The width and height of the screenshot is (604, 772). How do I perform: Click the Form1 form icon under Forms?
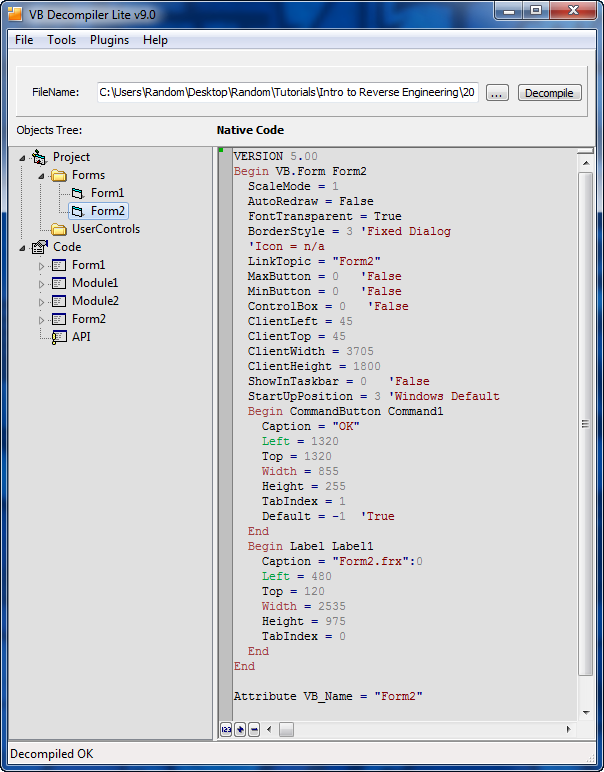78,193
